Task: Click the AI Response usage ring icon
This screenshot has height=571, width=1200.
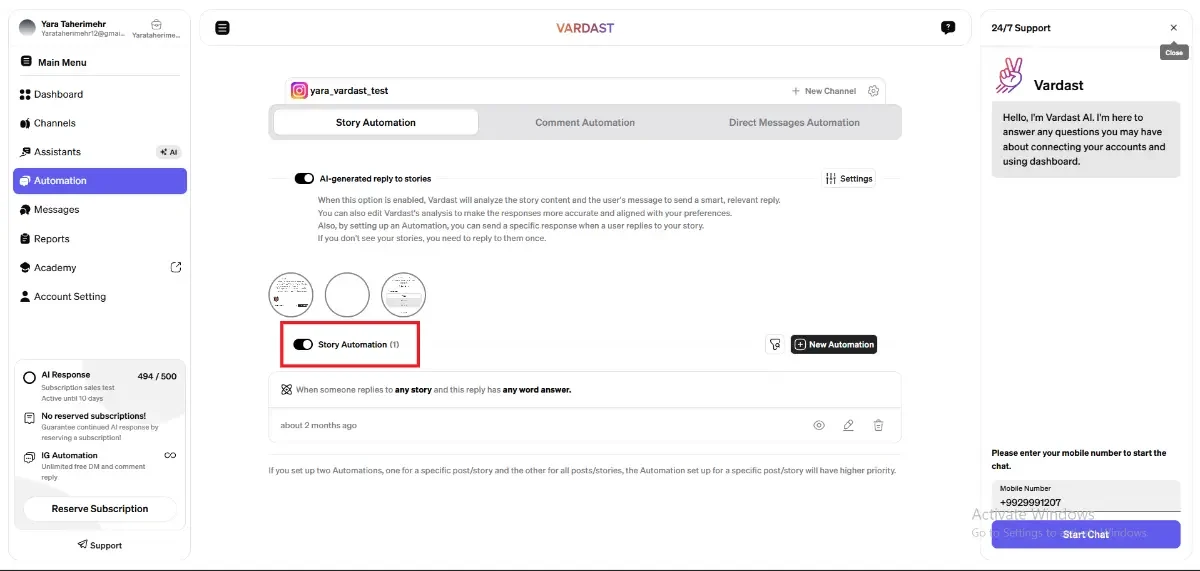Action: pyautogui.click(x=30, y=378)
